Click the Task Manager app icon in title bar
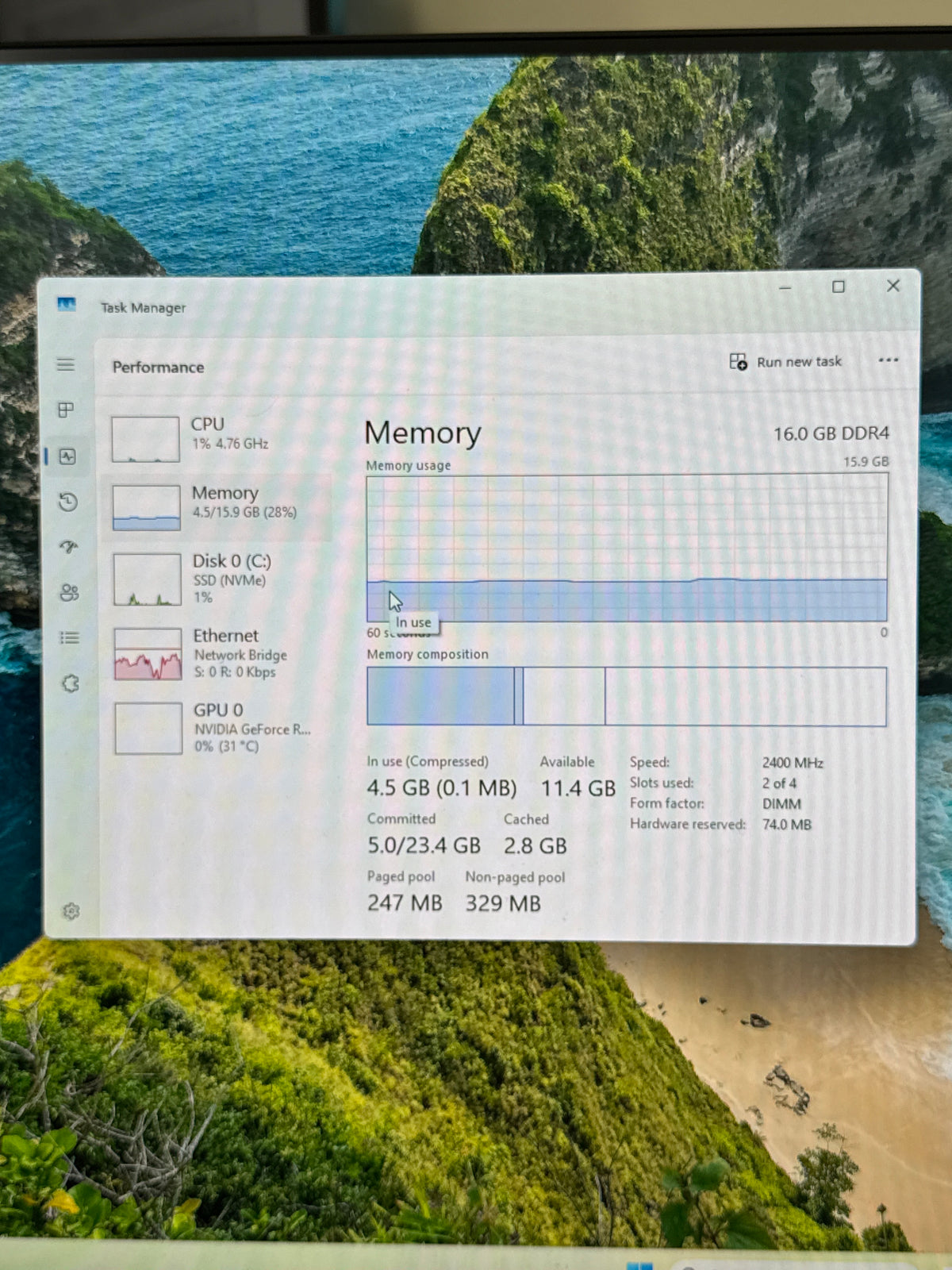Image resolution: width=952 pixels, height=1270 pixels. (x=67, y=305)
